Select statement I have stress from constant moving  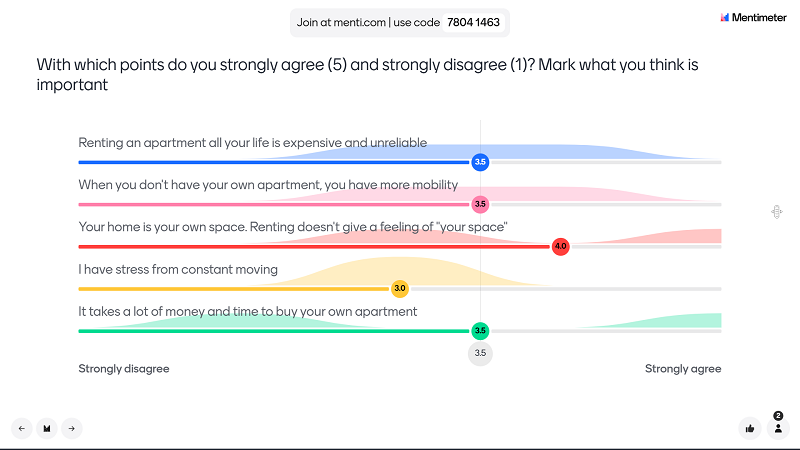click(x=178, y=269)
